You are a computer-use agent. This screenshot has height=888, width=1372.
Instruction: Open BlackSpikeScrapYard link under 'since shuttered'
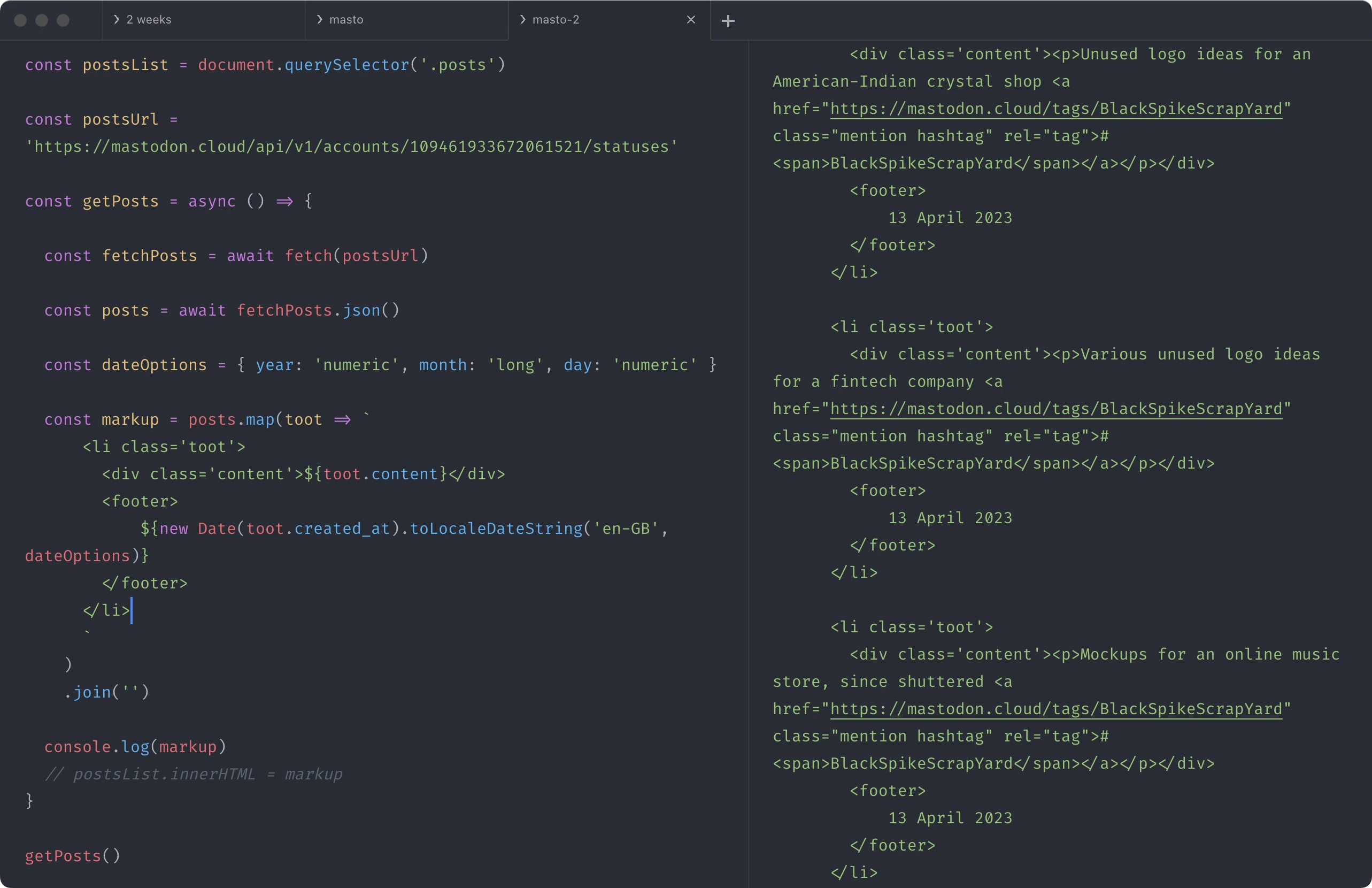coord(1055,709)
